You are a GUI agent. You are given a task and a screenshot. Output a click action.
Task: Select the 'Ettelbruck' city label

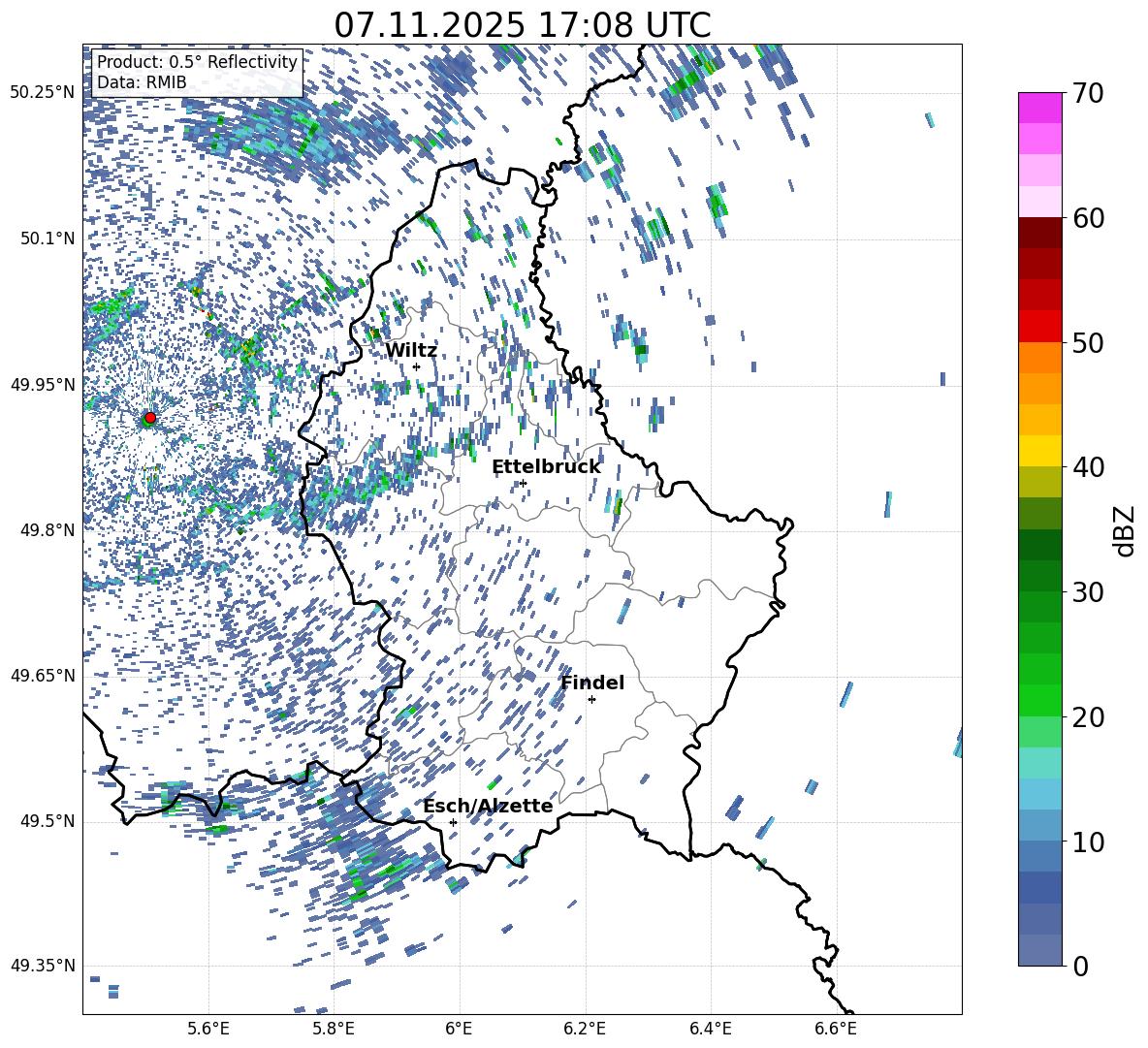[546, 467]
